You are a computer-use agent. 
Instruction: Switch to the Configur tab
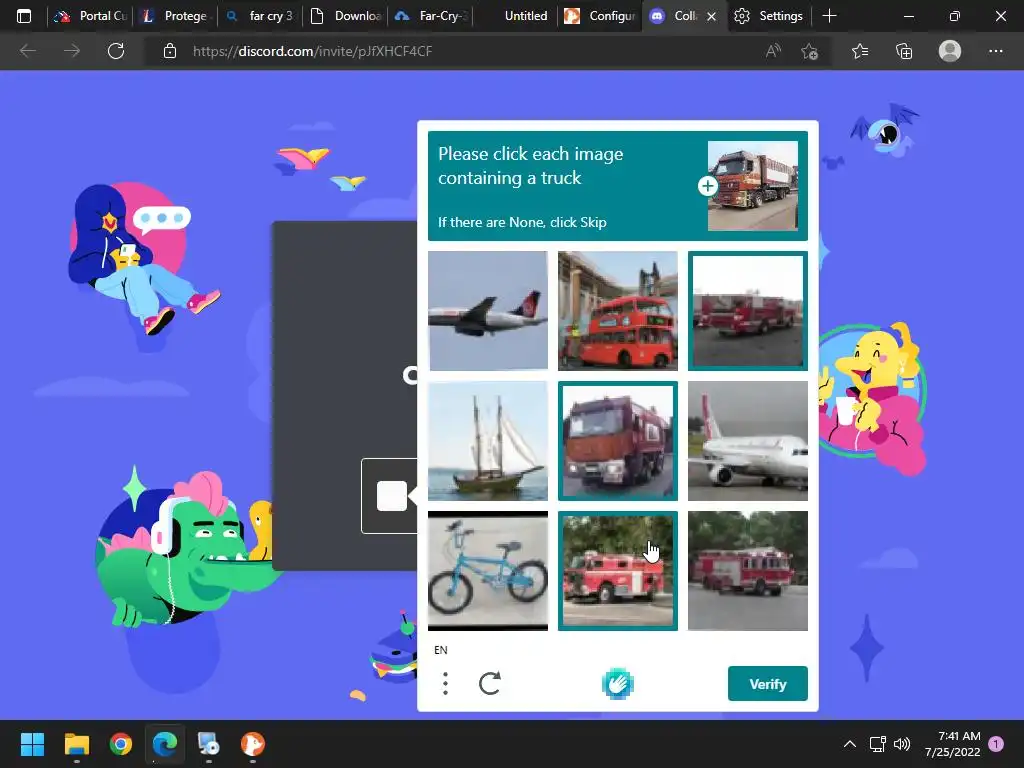pos(600,16)
